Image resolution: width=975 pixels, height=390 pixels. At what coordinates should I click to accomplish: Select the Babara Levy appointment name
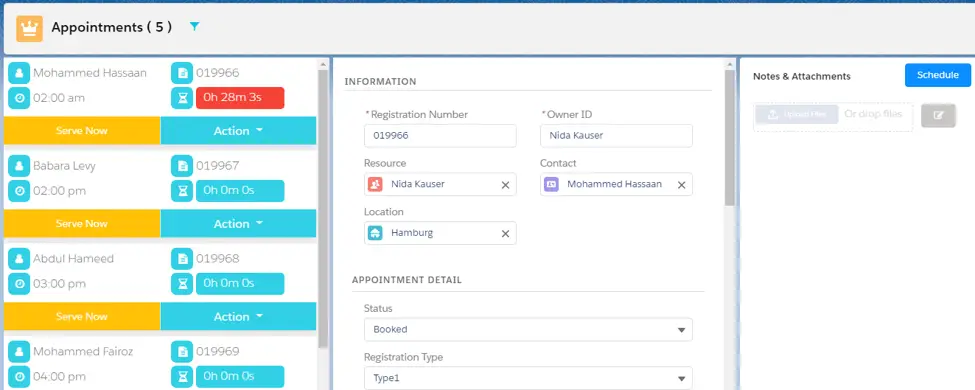point(65,166)
